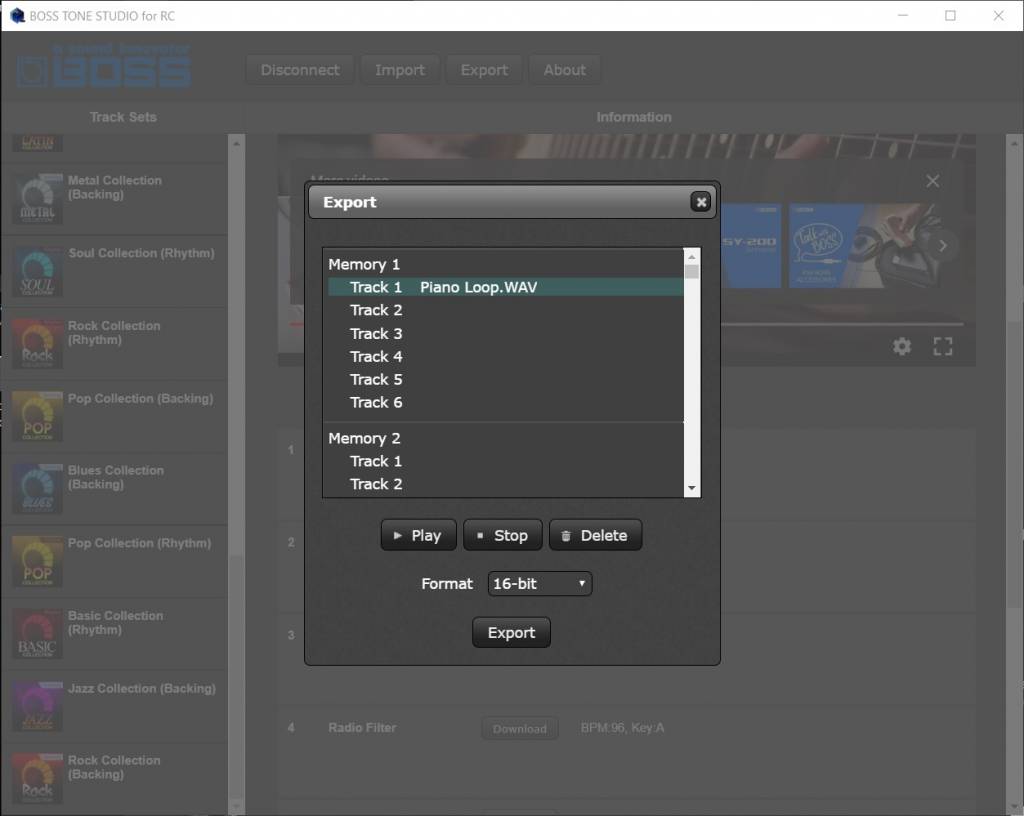Delete the selected track
This screenshot has width=1024, height=816.
pos(595,535)
